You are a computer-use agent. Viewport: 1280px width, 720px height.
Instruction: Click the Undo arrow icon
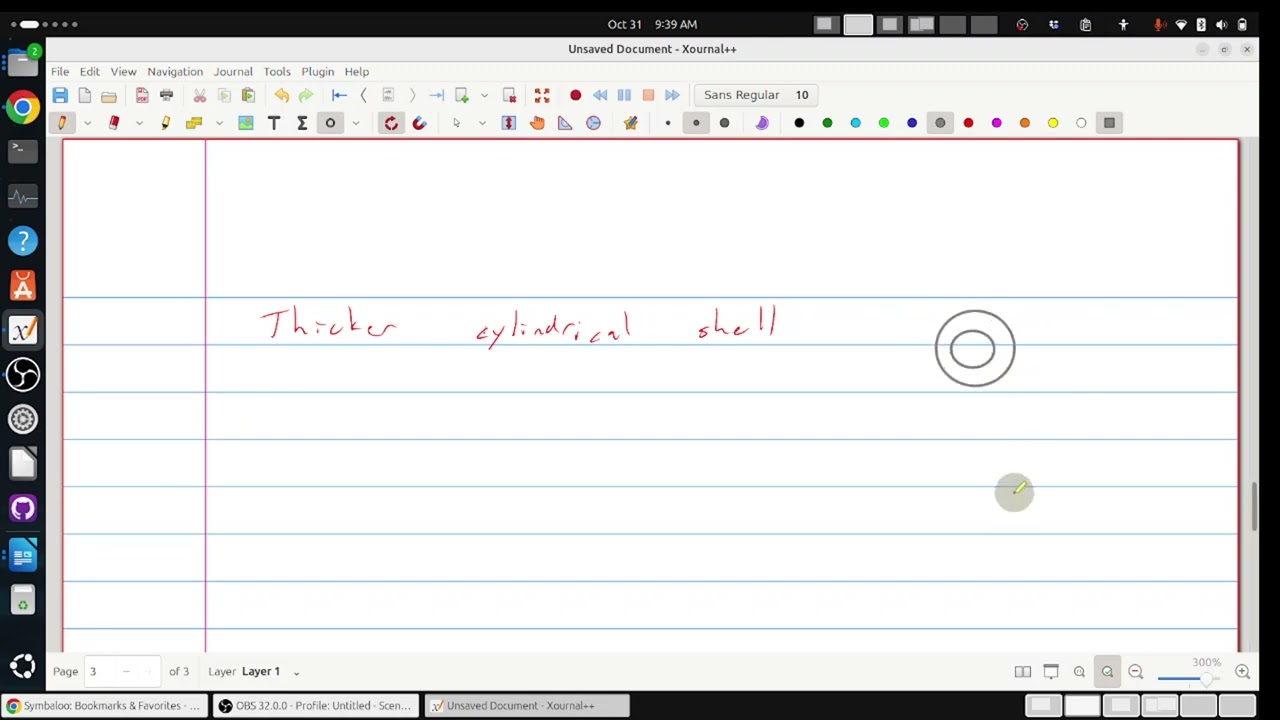pos(282,95)
